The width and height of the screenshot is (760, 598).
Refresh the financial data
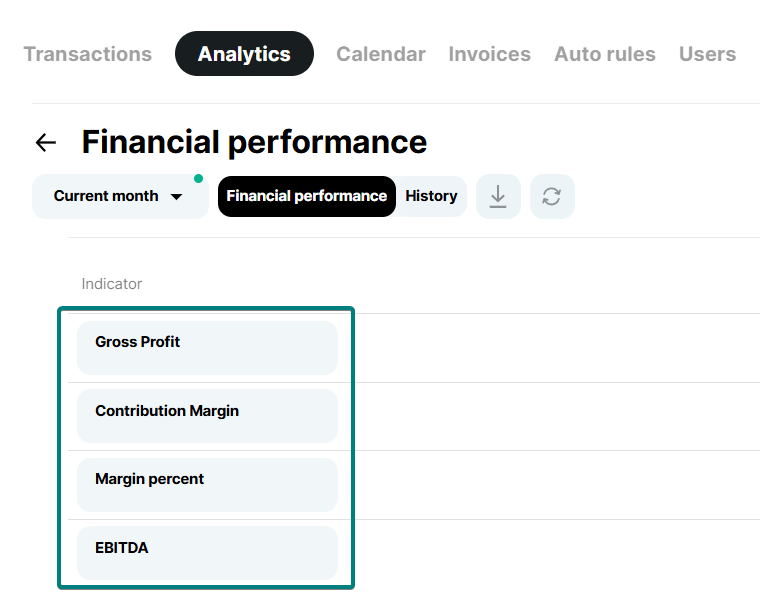click(x=552, y=196)
